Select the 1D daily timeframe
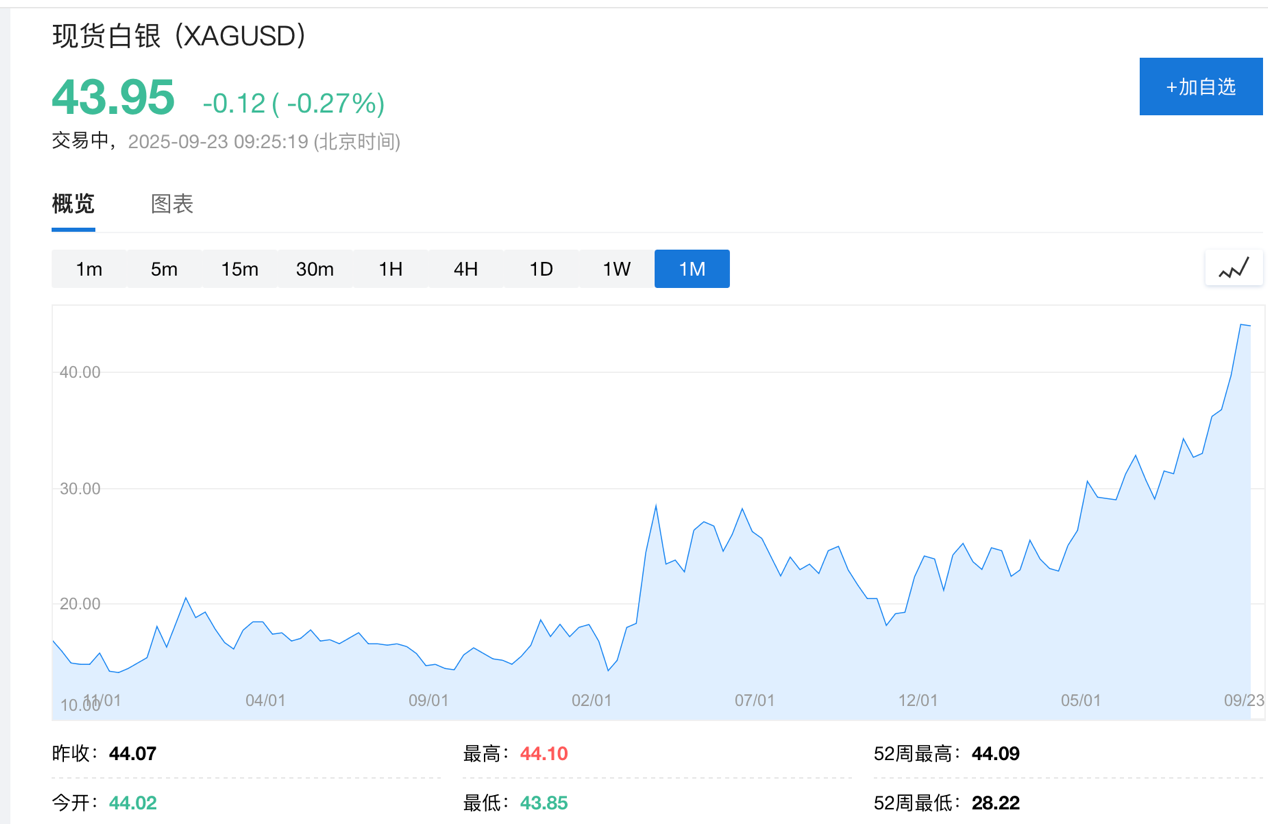1268x824 pixels. click(541, 268)
